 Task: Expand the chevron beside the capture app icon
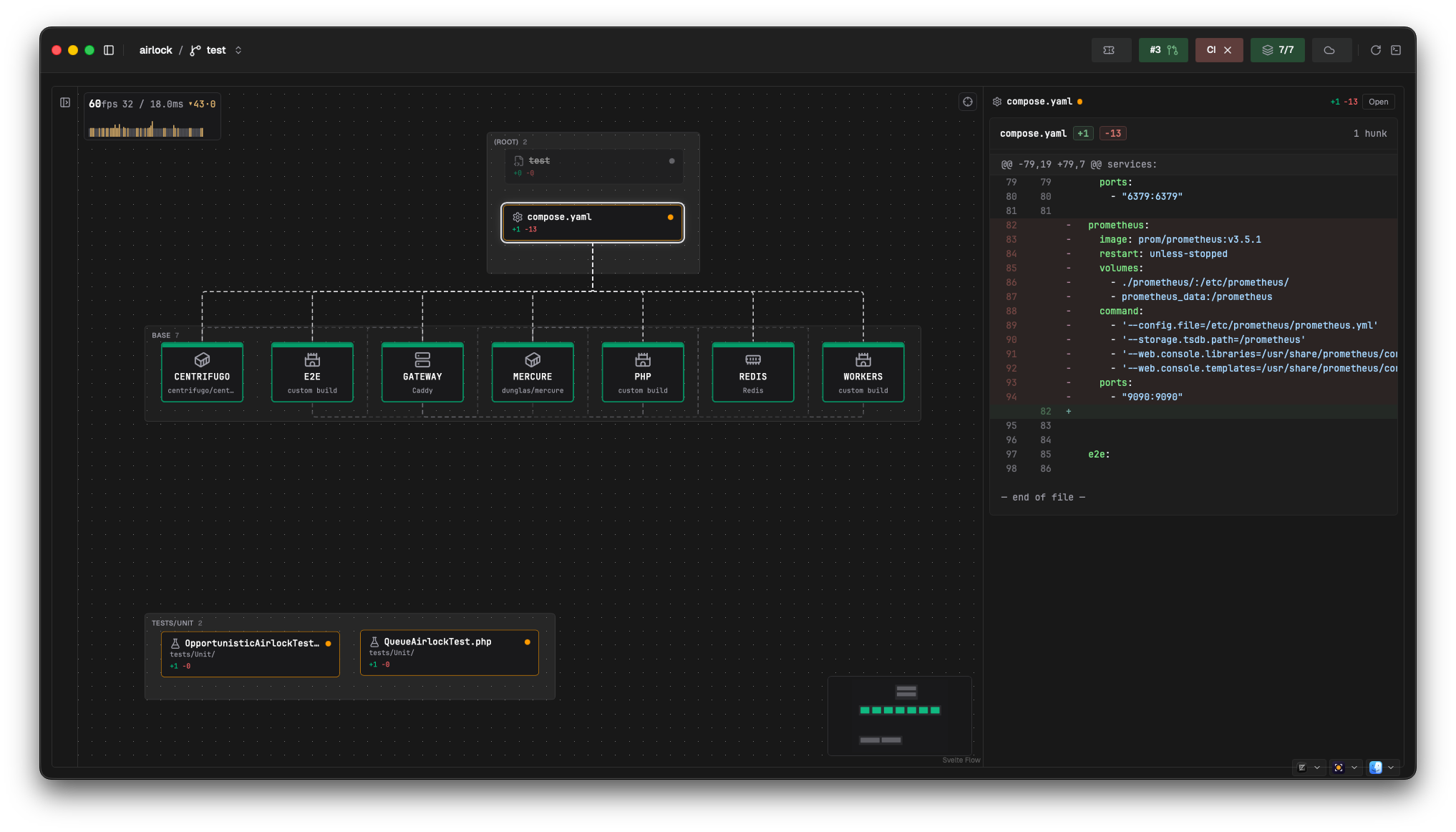tap(1354, 768)
